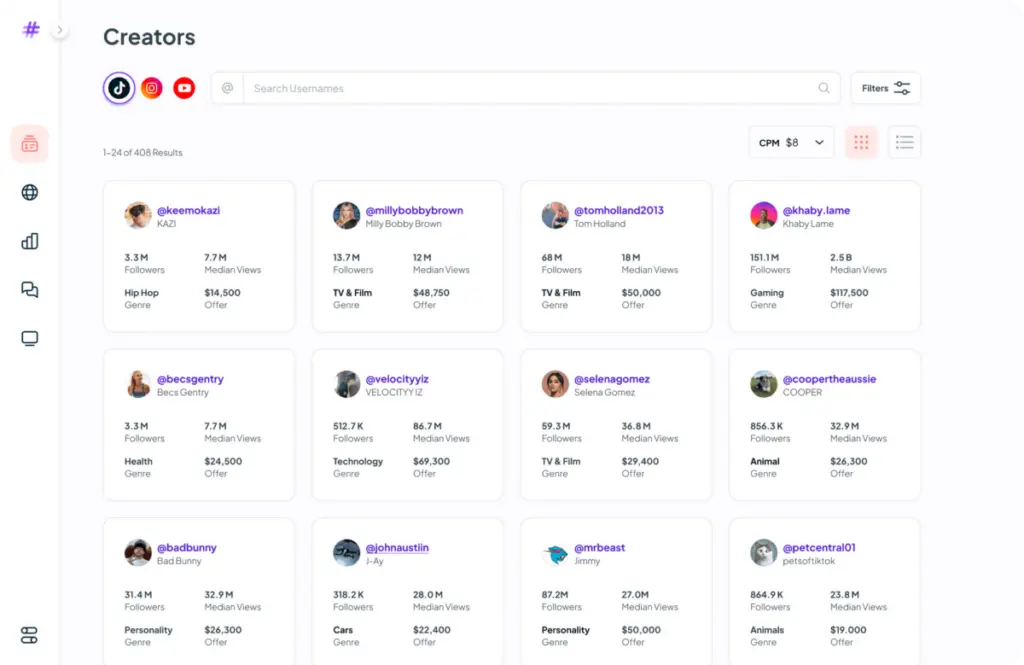Click the Cars genre label

343,630
